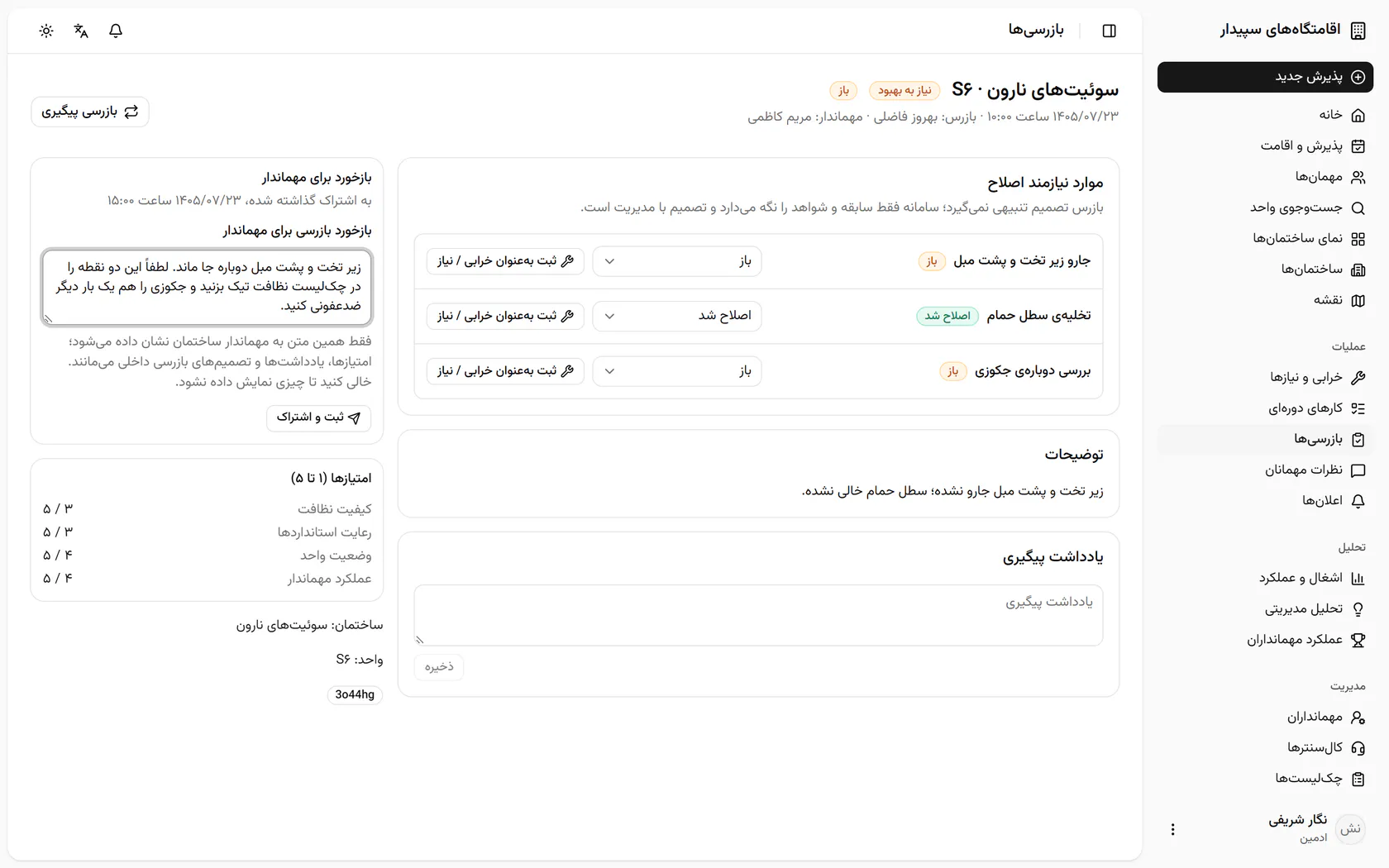Viewport: 1389px width, 868px height.
Task: Click the trophy icon beside عملکرد مهمانداران
Action: coord(1358,640)
